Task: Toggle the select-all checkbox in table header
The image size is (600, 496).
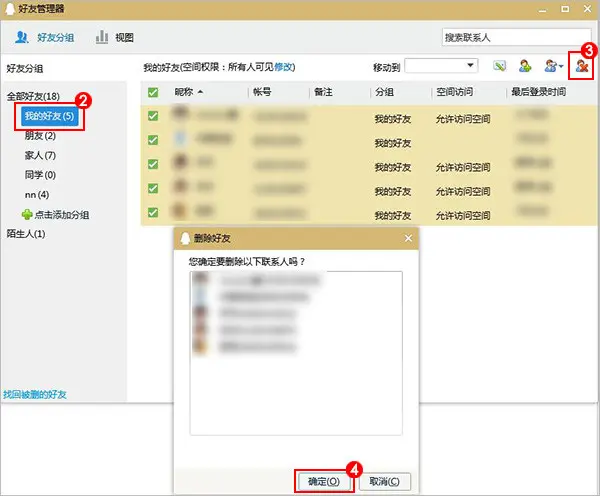Action: point(153,92)
